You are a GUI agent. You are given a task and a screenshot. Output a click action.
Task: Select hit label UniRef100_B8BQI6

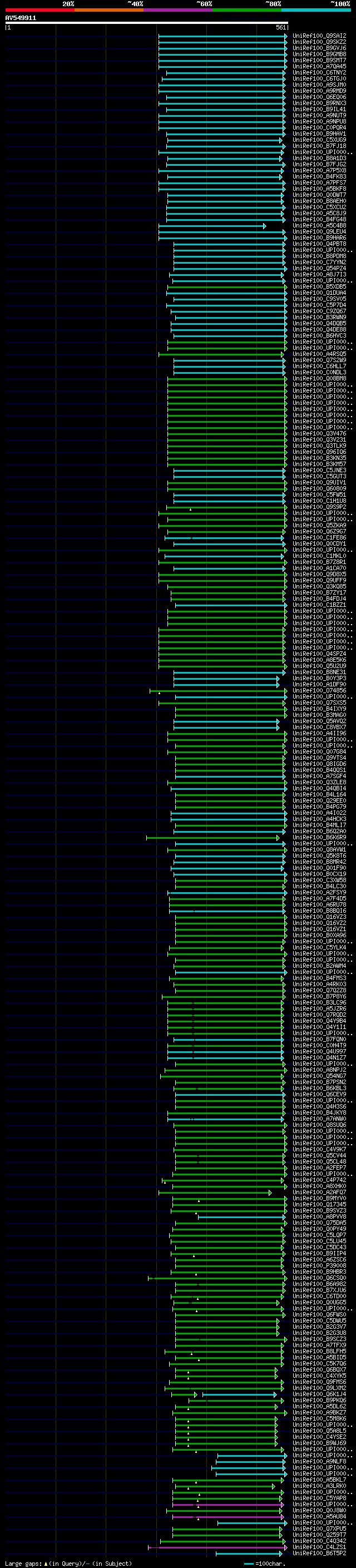319,911
